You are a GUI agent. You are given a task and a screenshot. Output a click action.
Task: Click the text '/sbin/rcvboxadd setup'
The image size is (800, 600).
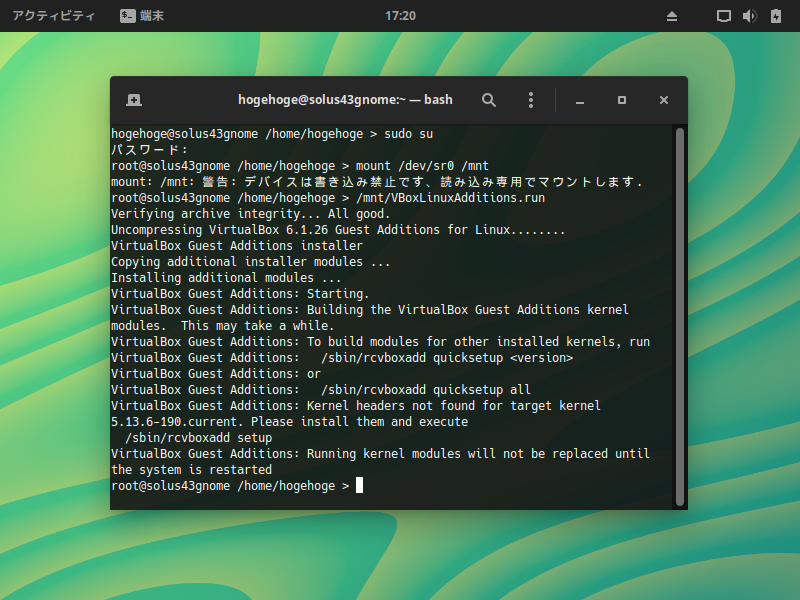(198, 438)
